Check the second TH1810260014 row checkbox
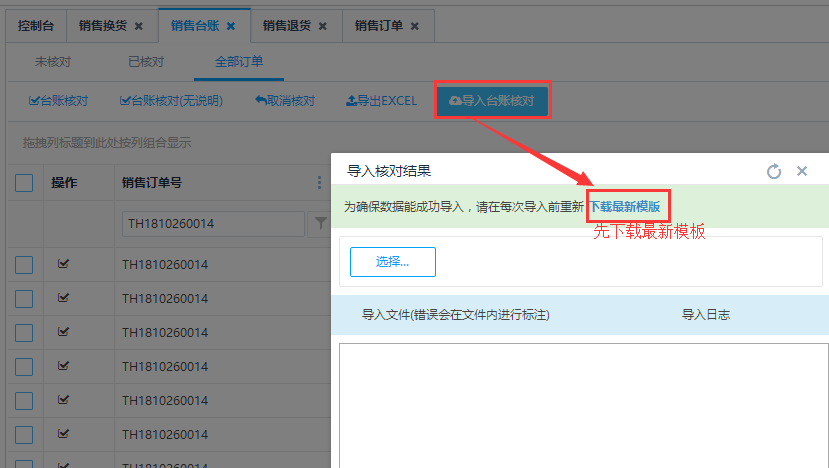This screenshot has height=468, width=829. coord(24,299)
